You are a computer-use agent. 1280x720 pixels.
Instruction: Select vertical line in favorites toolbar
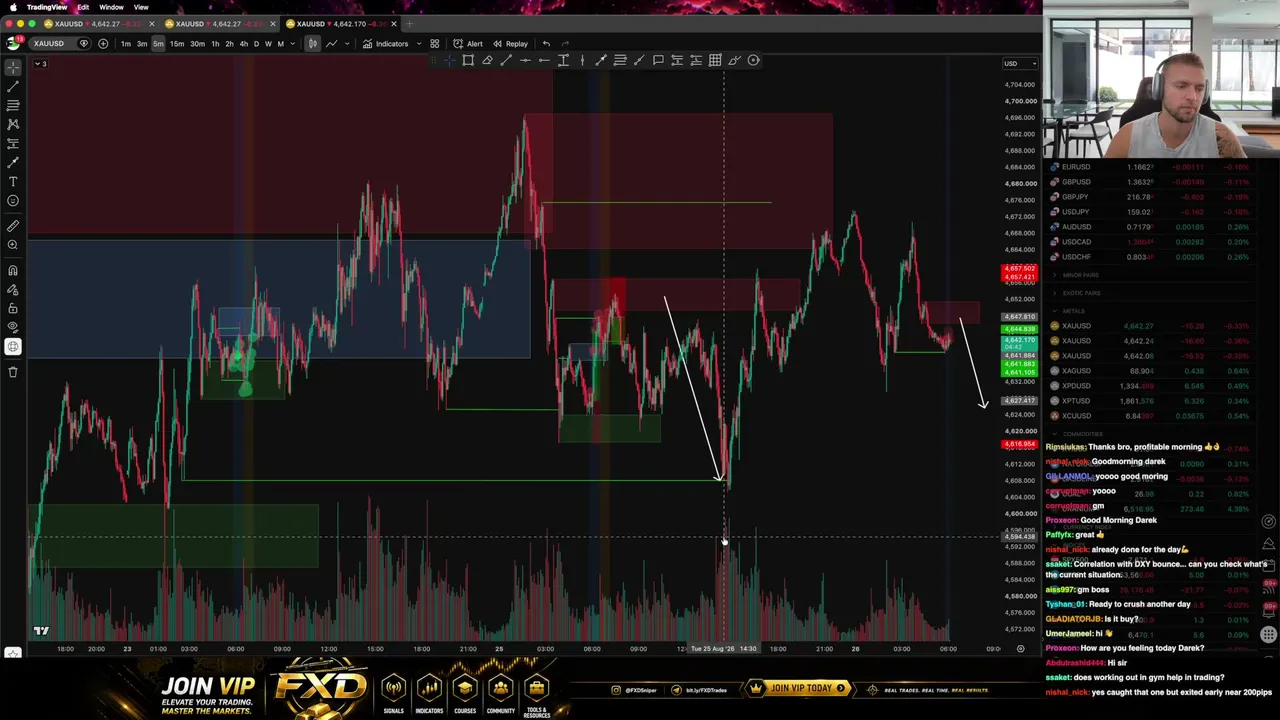[x=582, y=60]
